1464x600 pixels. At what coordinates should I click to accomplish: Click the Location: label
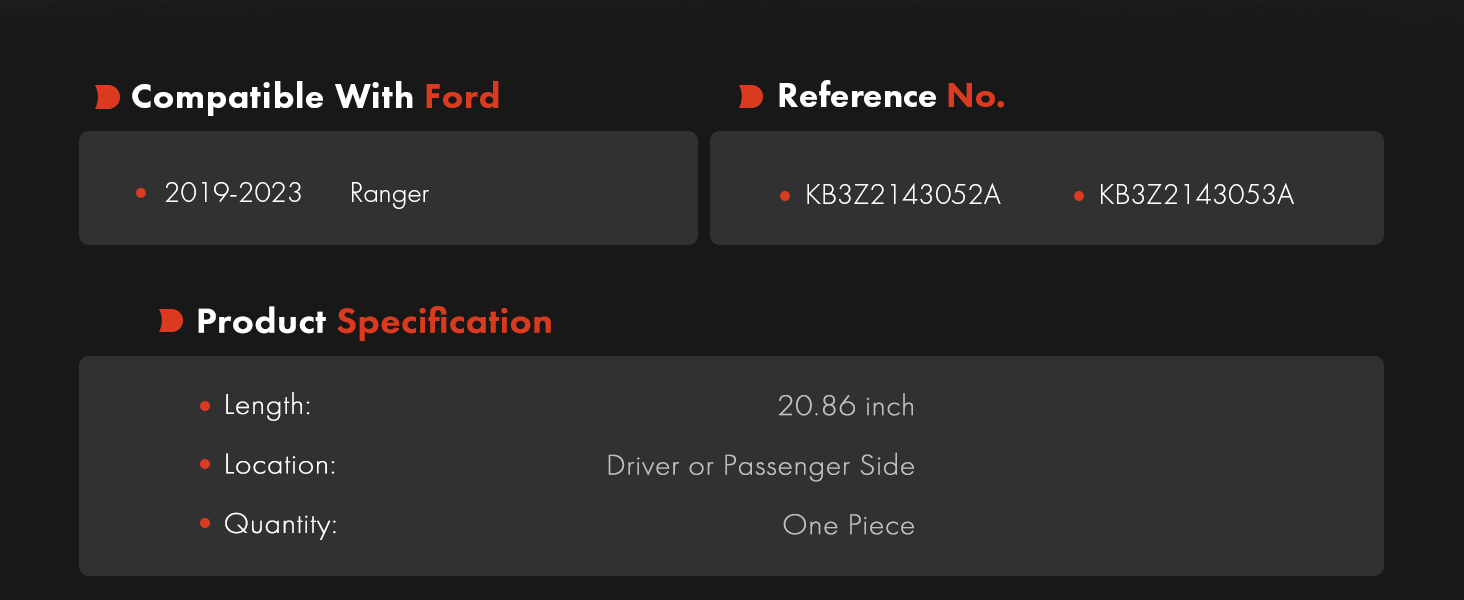pos(280,466)
